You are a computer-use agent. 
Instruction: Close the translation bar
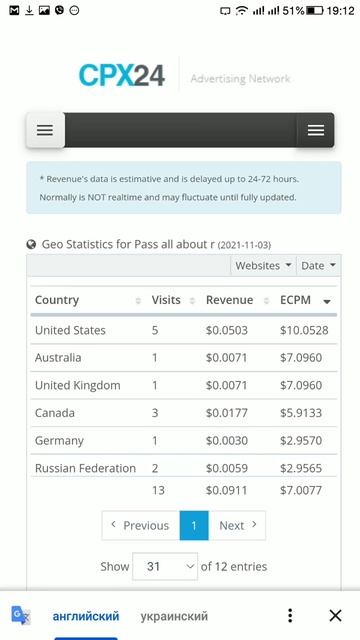(336, 616)
